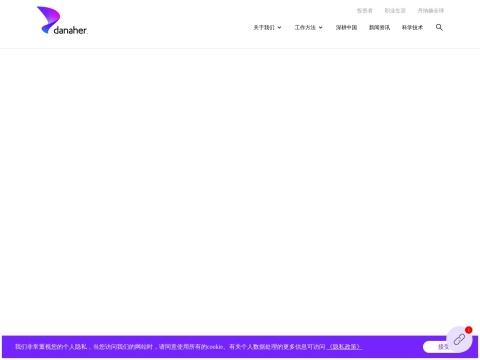Open the 丹纳赫全球 top link

tap(431, 11)
